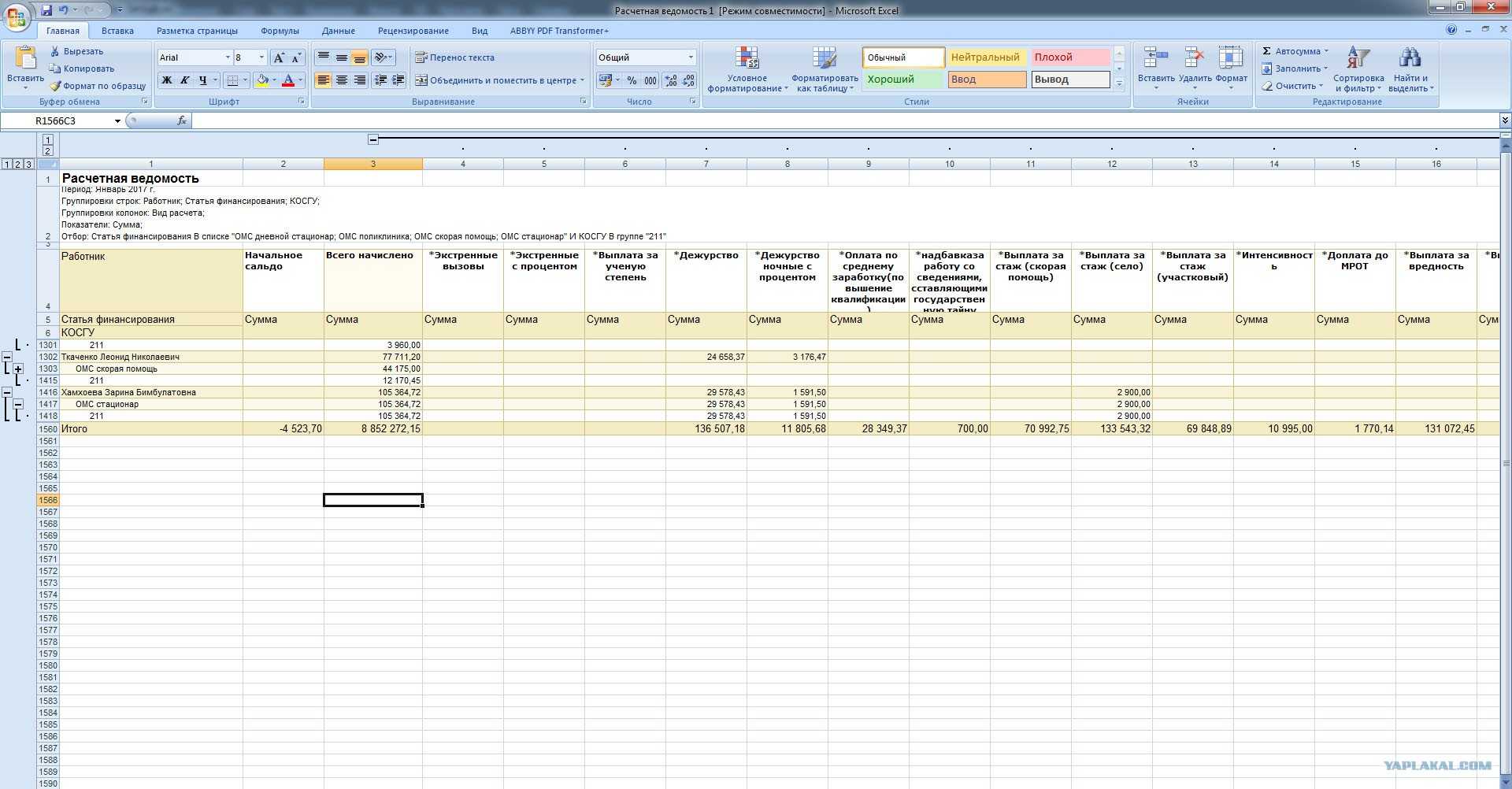Apply the Хороший green cell style
The height and width of the screenshot is (789, 1512).
coord(902,80)
